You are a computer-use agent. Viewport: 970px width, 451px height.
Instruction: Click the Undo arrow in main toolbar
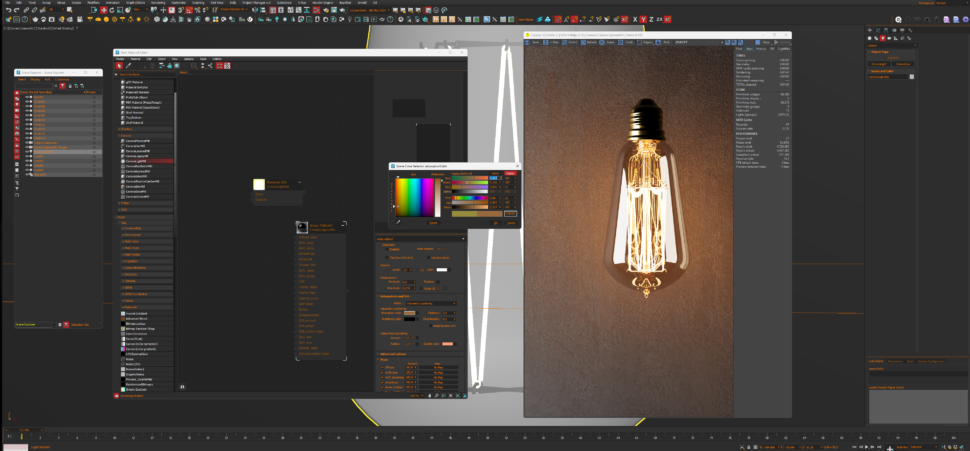click(x=8, y=10)
